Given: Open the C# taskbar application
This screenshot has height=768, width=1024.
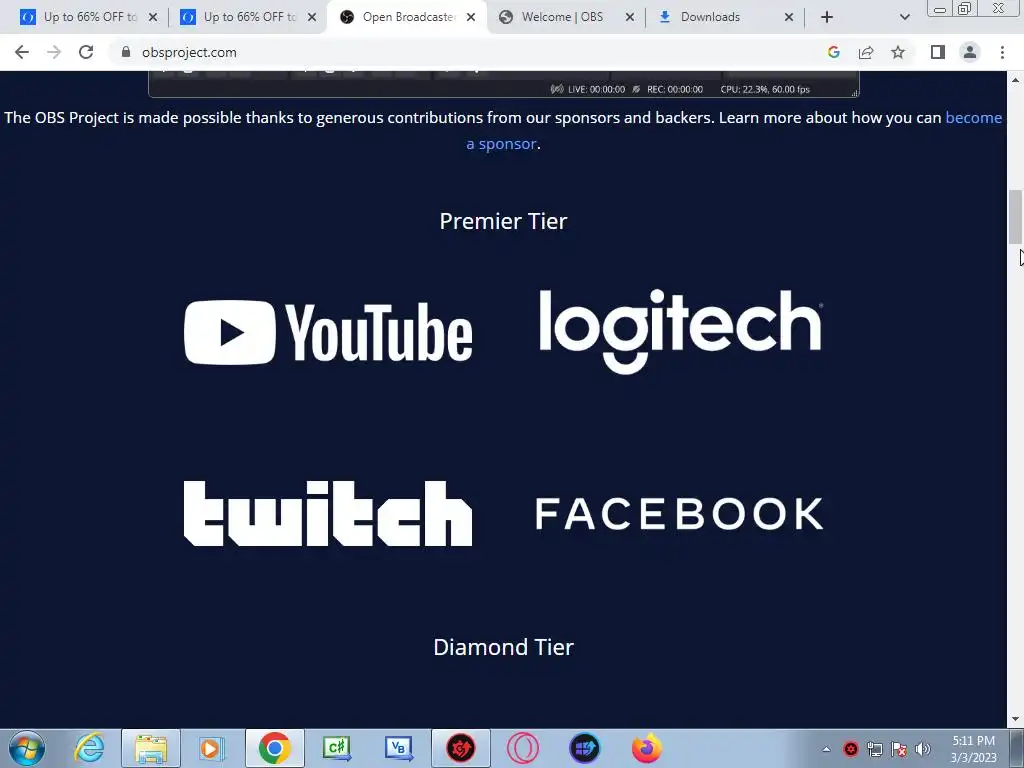Looking at the screenshot, I should click(337, 748).
